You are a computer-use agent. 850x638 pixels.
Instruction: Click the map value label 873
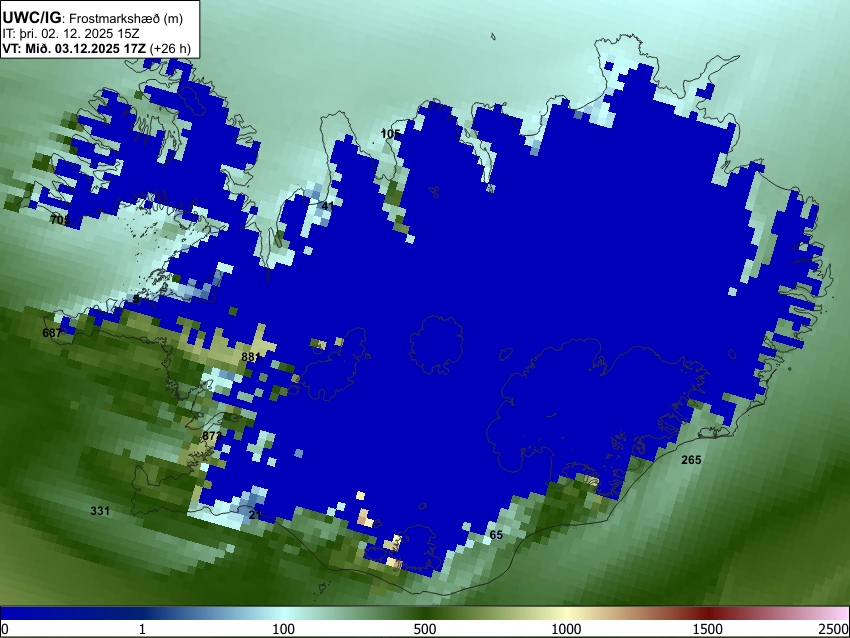pyautogui.click(x=212, y=436)
